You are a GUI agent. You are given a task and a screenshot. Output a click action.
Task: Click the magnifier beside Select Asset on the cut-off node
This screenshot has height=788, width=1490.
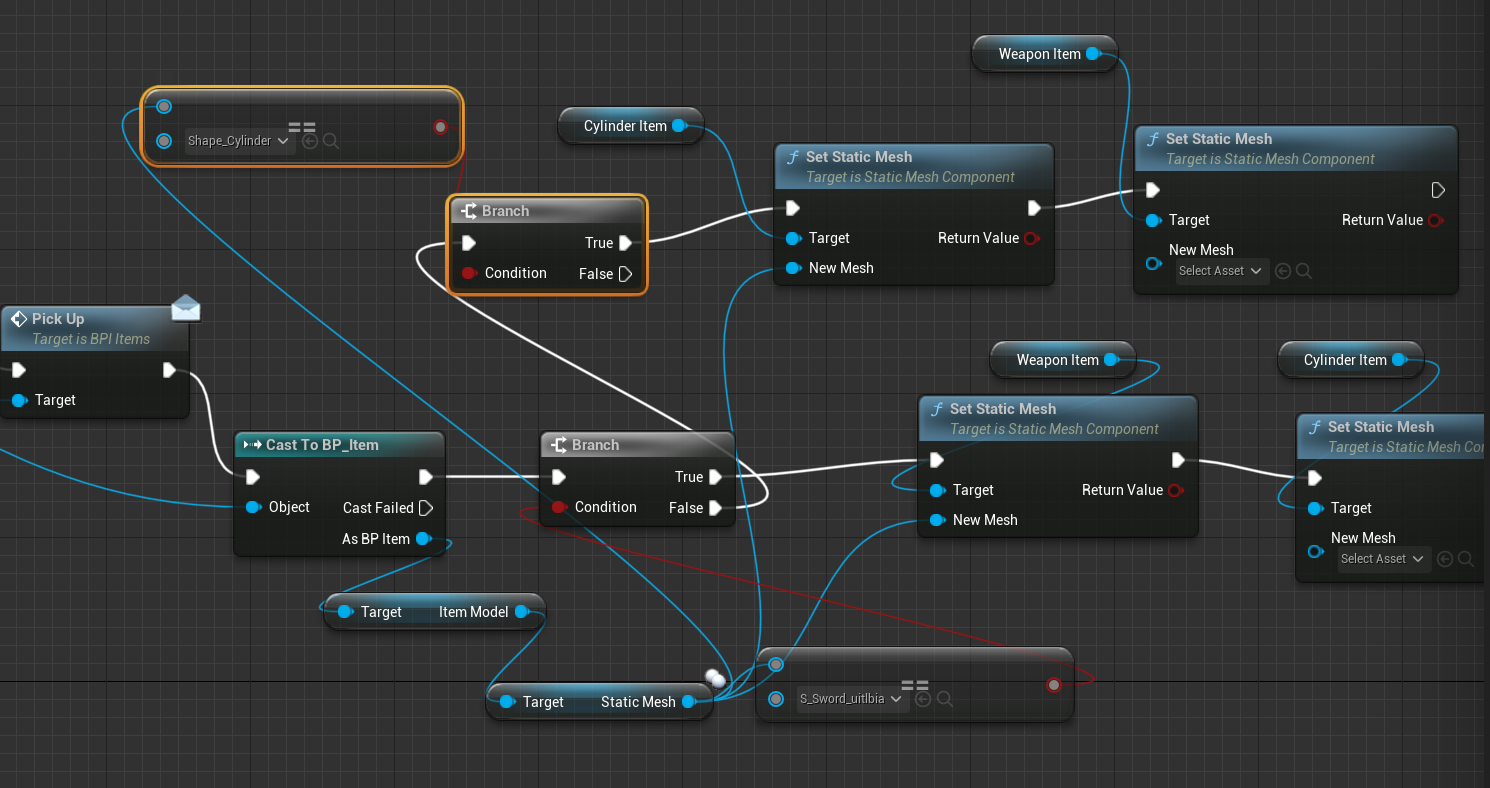(1465, 559)
